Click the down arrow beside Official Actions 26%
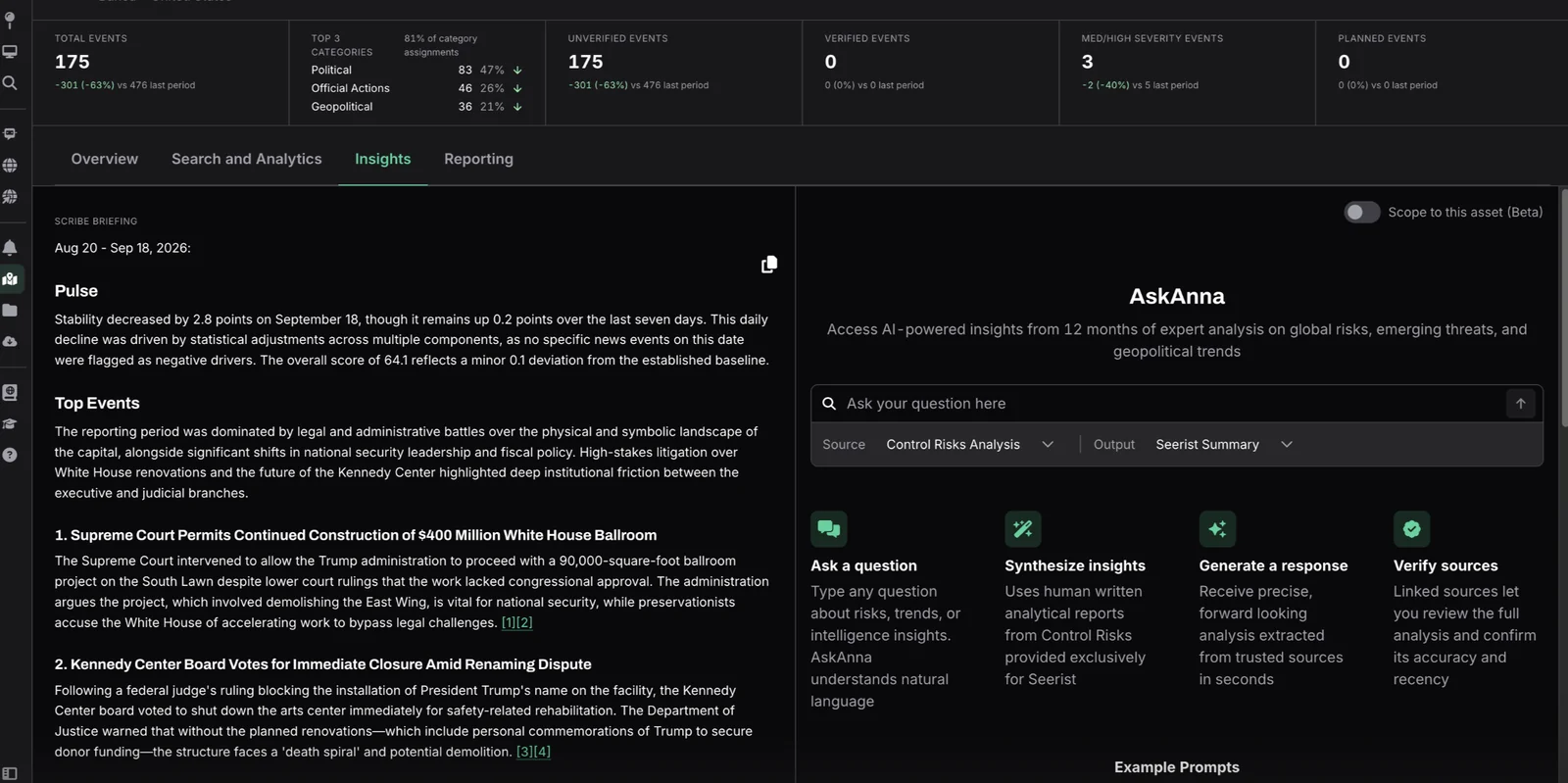The width and height of the screenshot is (1568, 783). 517,88
